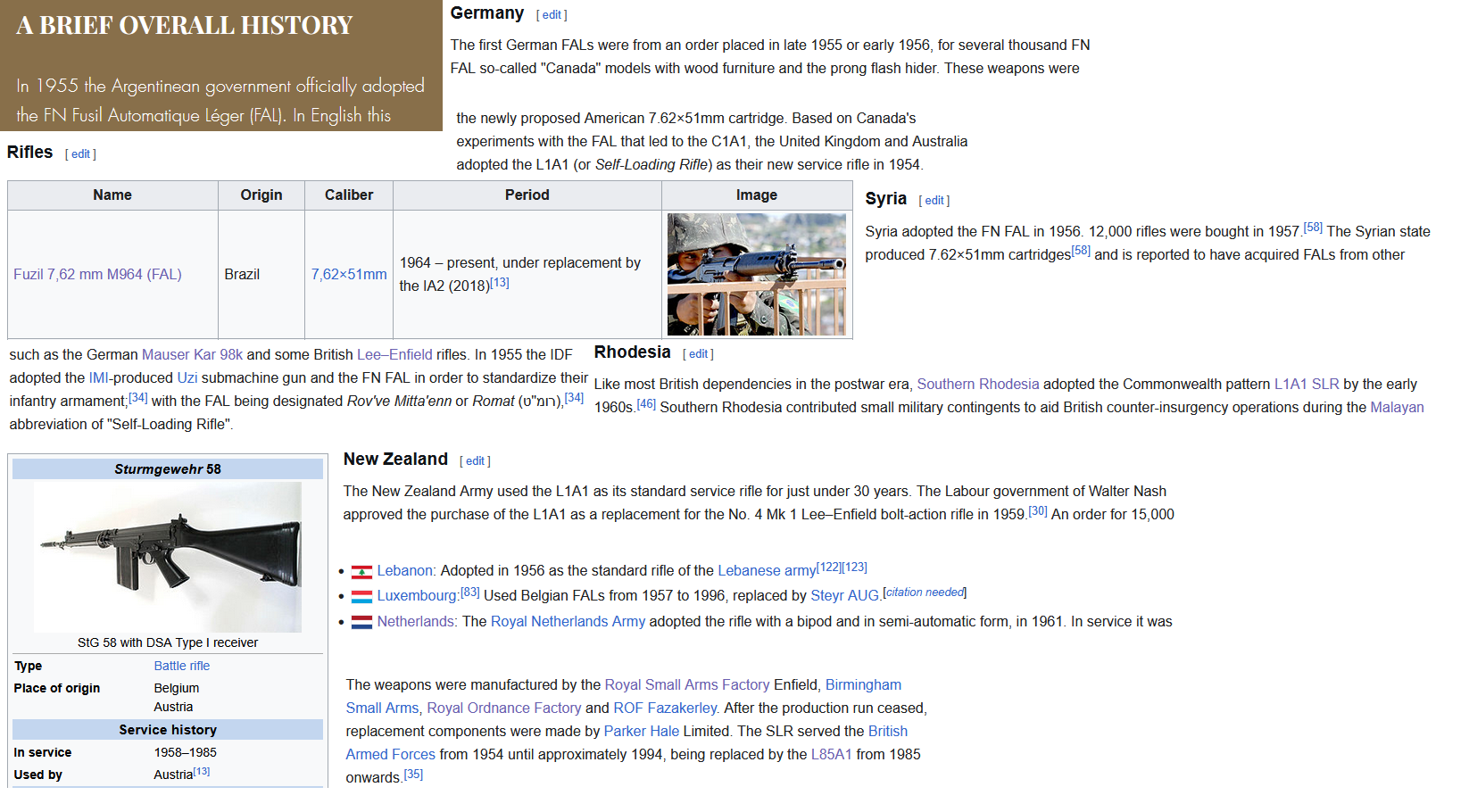This screenshot has height=812, width=1469.
Task: Click the Name column header
Action: [x=112, y=195]
